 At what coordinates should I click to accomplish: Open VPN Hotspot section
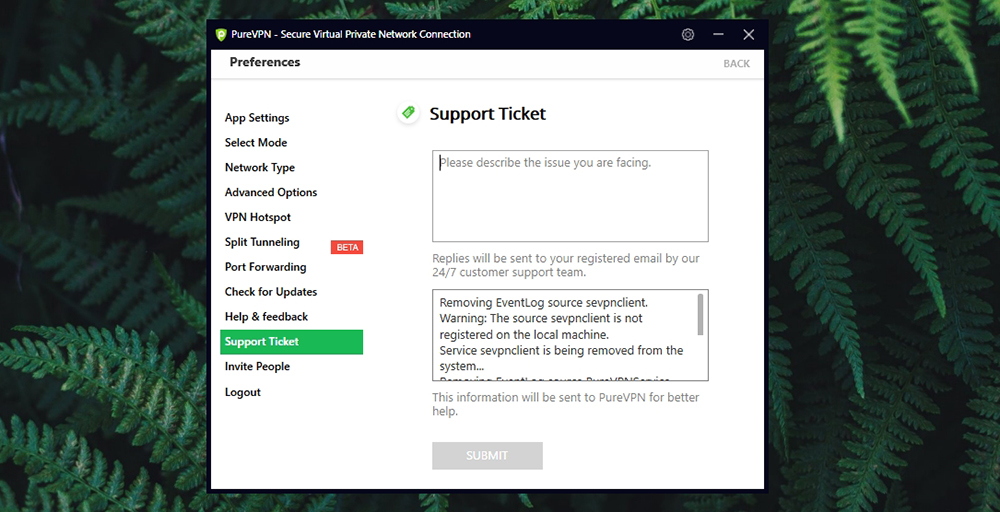click(258, 217)
